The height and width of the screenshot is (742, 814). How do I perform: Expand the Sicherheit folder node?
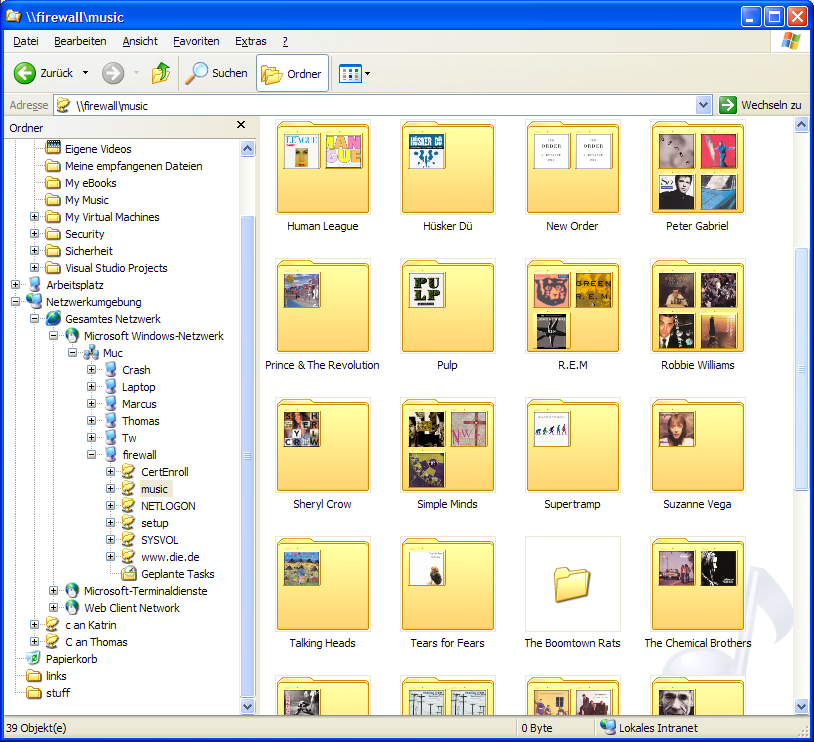(x=34, y=251)
